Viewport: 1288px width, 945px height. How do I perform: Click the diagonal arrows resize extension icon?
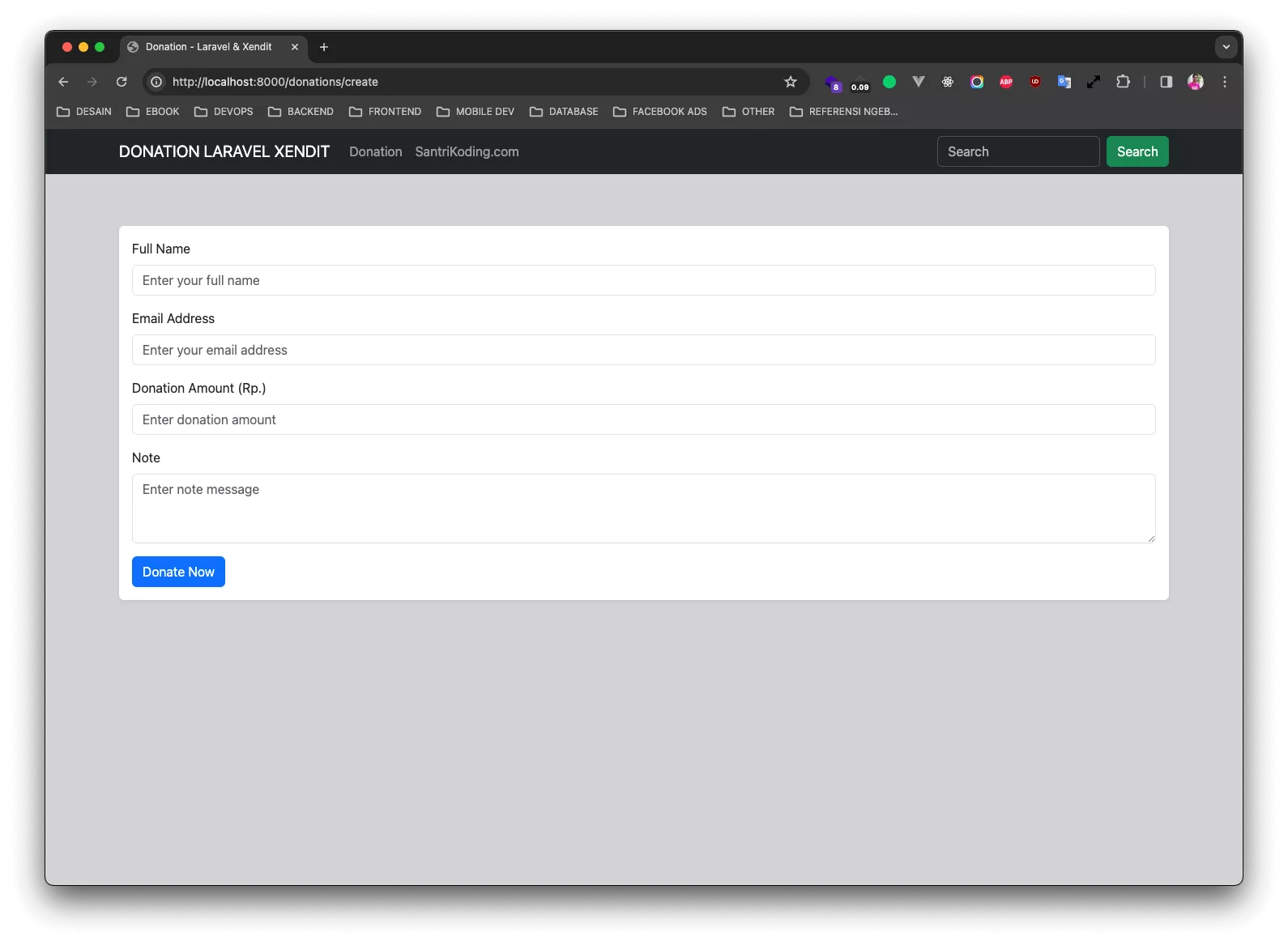pos(1094,82)
